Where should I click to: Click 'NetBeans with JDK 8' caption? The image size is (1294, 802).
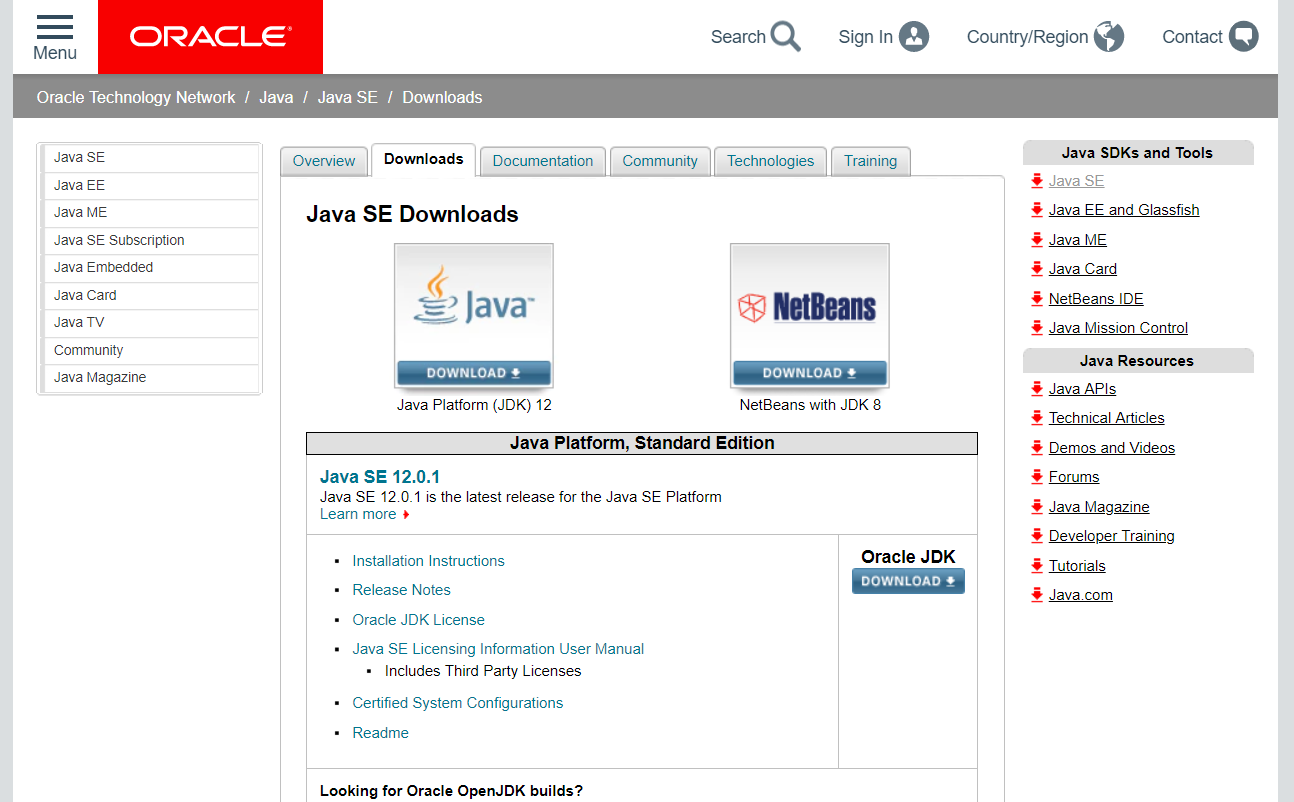(810, 405)
